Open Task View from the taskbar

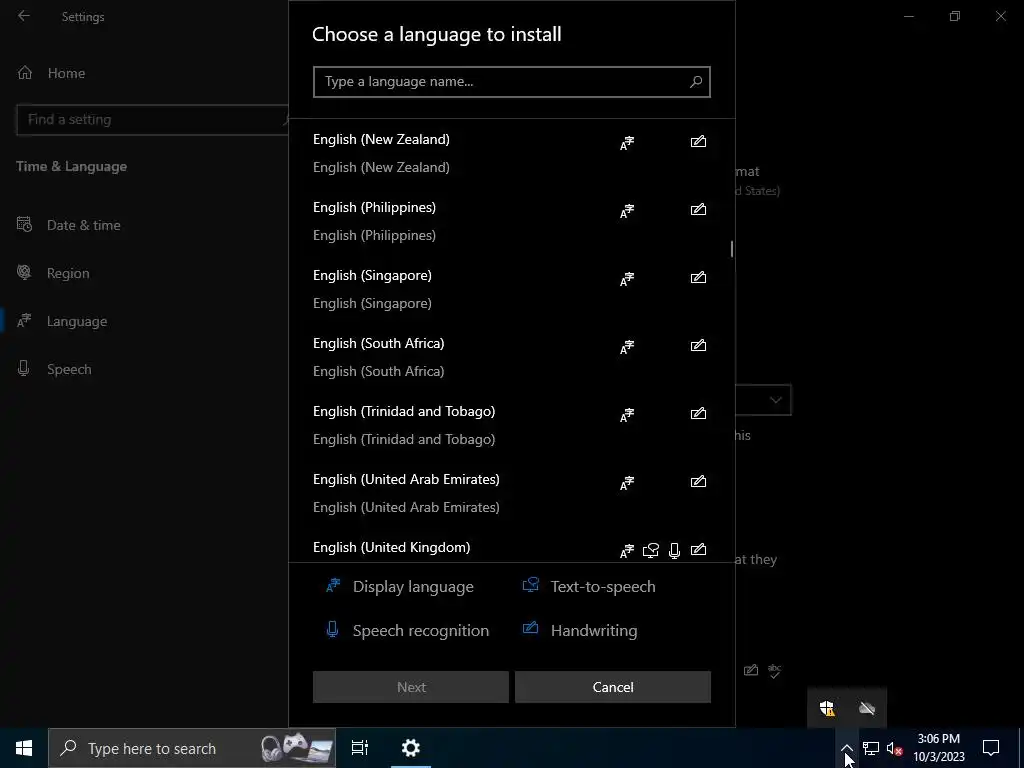(x=360, y=748)
